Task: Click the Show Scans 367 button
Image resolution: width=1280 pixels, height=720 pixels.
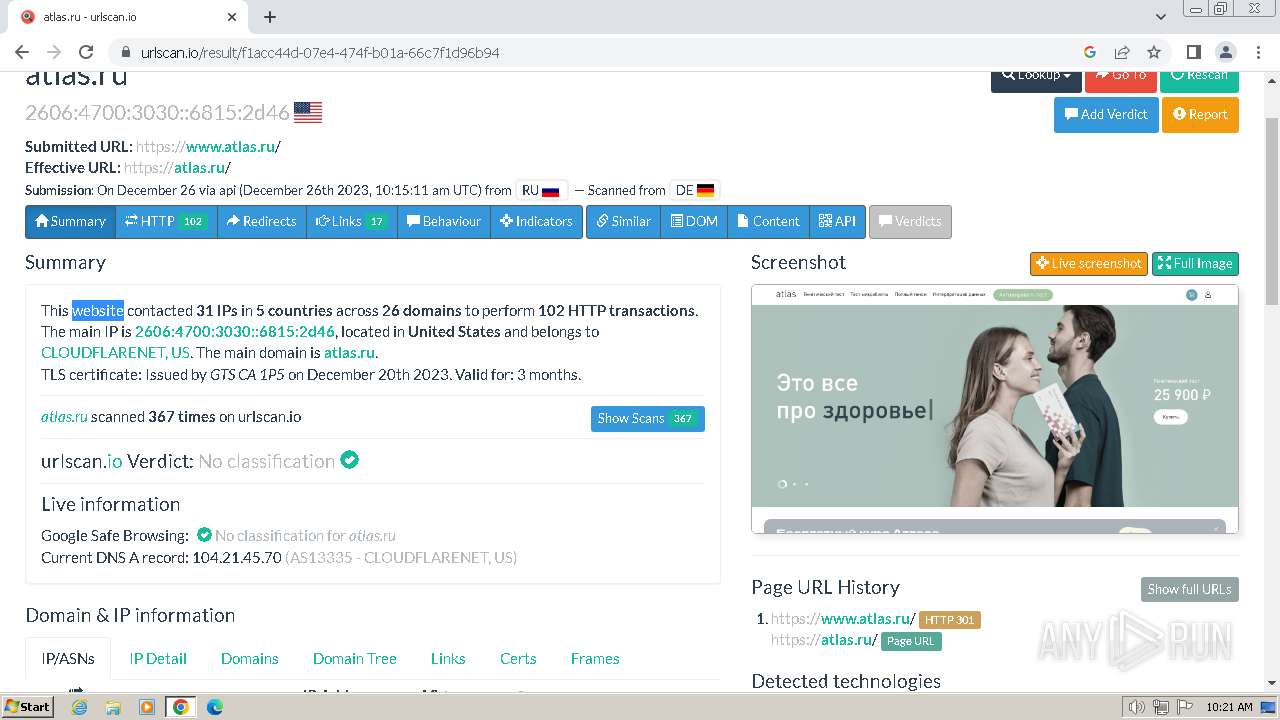Action: (x=648, y=418)
